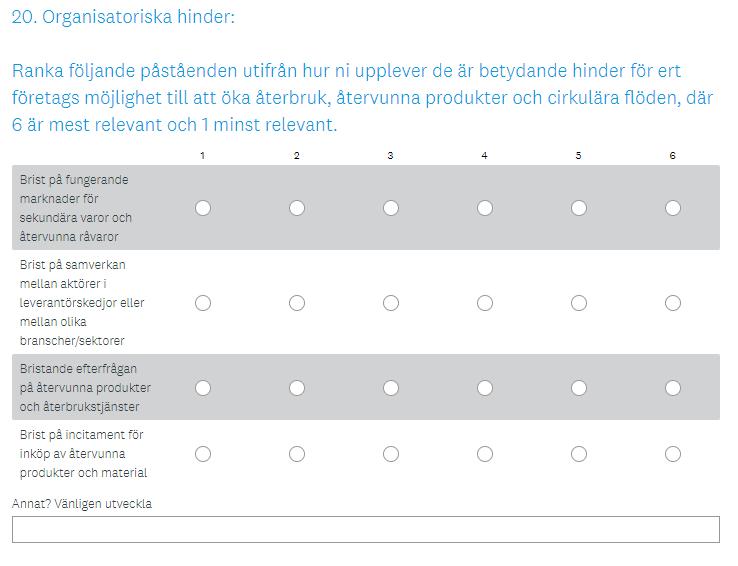Viewport: 738px width, 566px height.
Task: Pick rating 1 for Brist på incitament row
Action: tap(203, 454)
